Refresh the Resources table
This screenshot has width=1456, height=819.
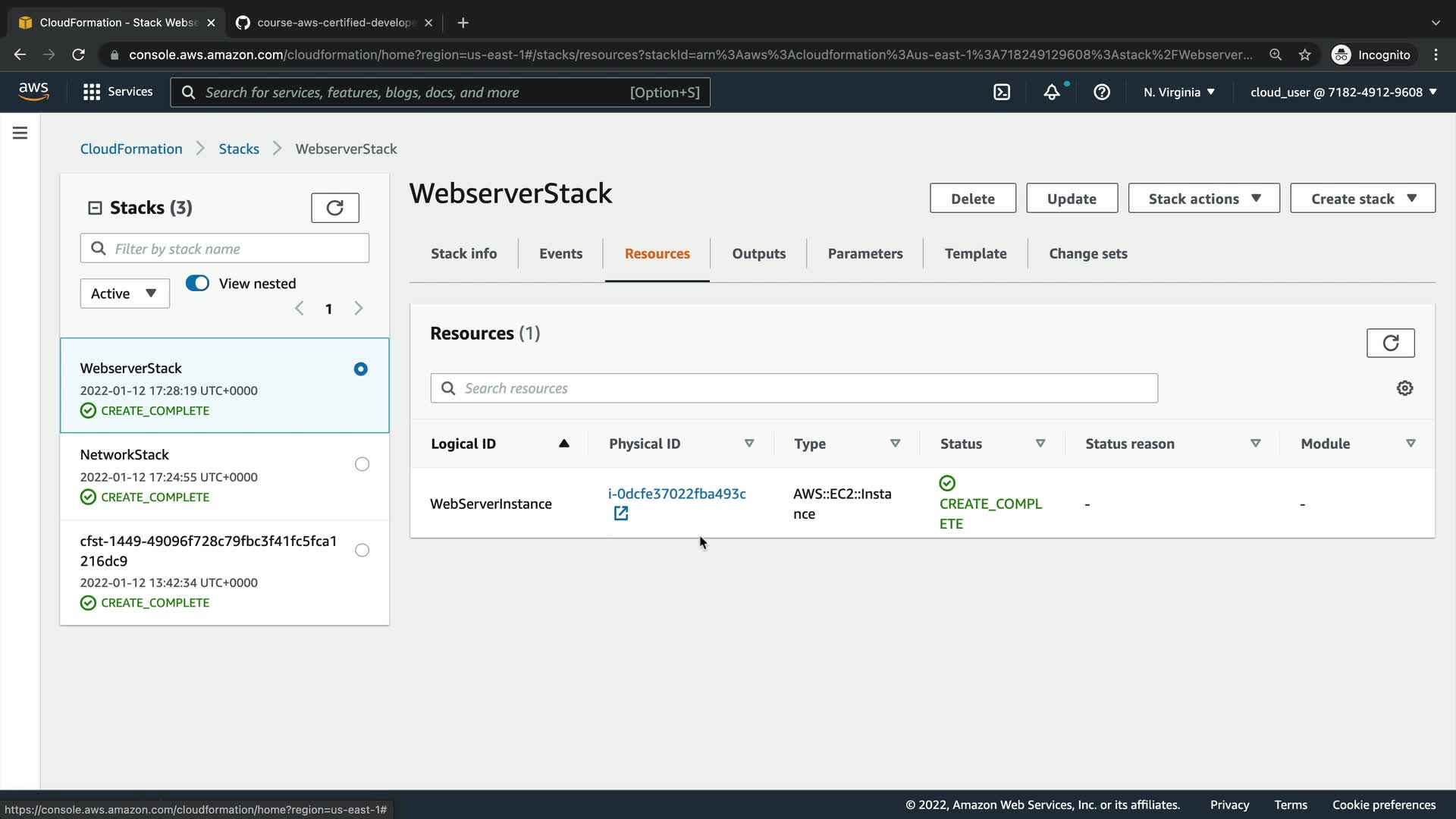point(1390,343)
